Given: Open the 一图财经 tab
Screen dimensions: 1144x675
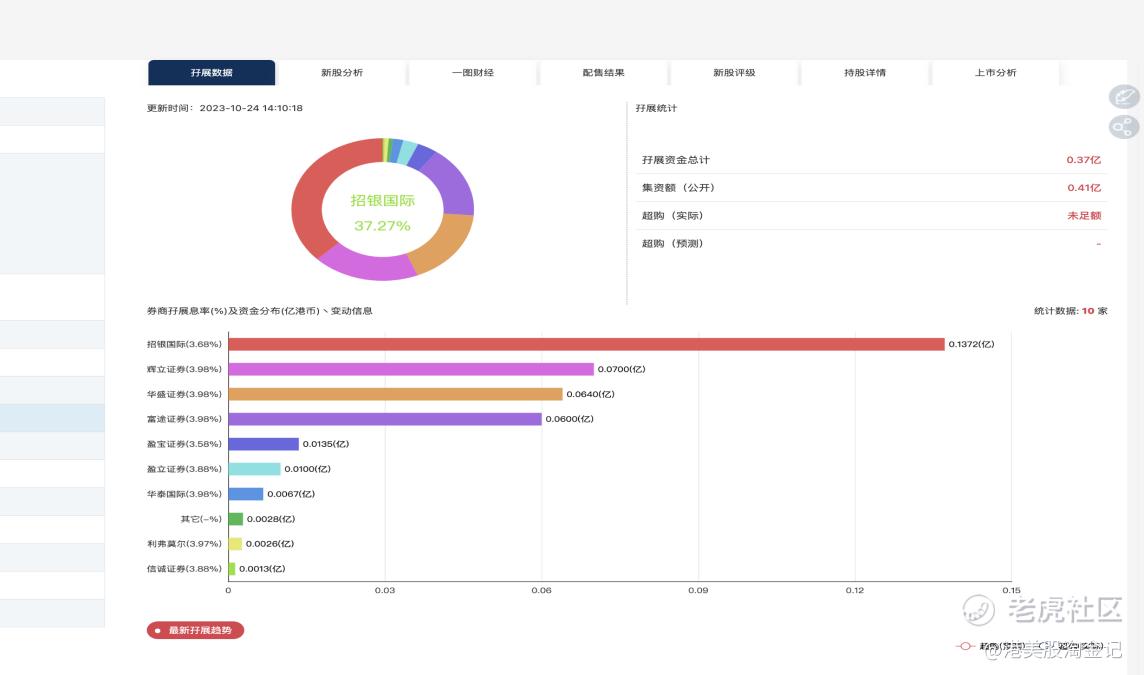Looking at the screenshot, I should pos(473,72).
